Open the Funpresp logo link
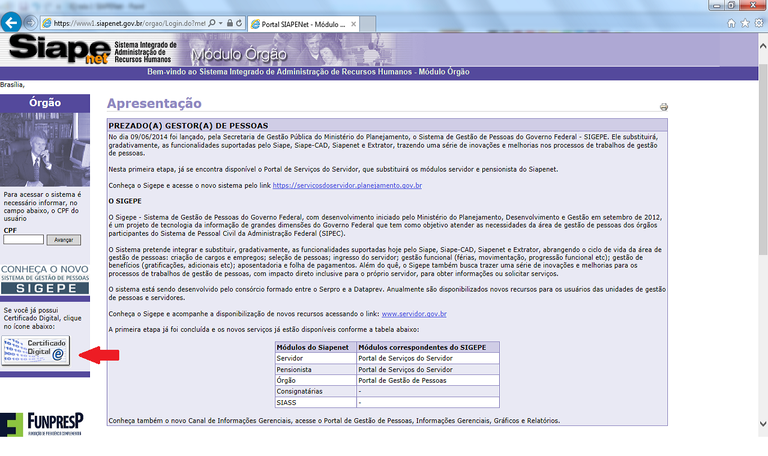 (42, 426)
